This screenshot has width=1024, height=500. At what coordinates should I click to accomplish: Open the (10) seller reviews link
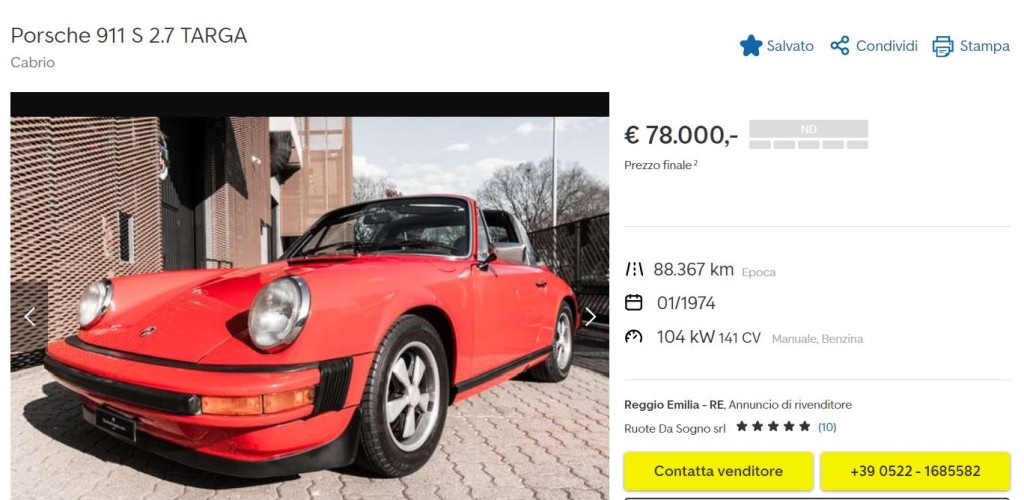pos(827,427)
